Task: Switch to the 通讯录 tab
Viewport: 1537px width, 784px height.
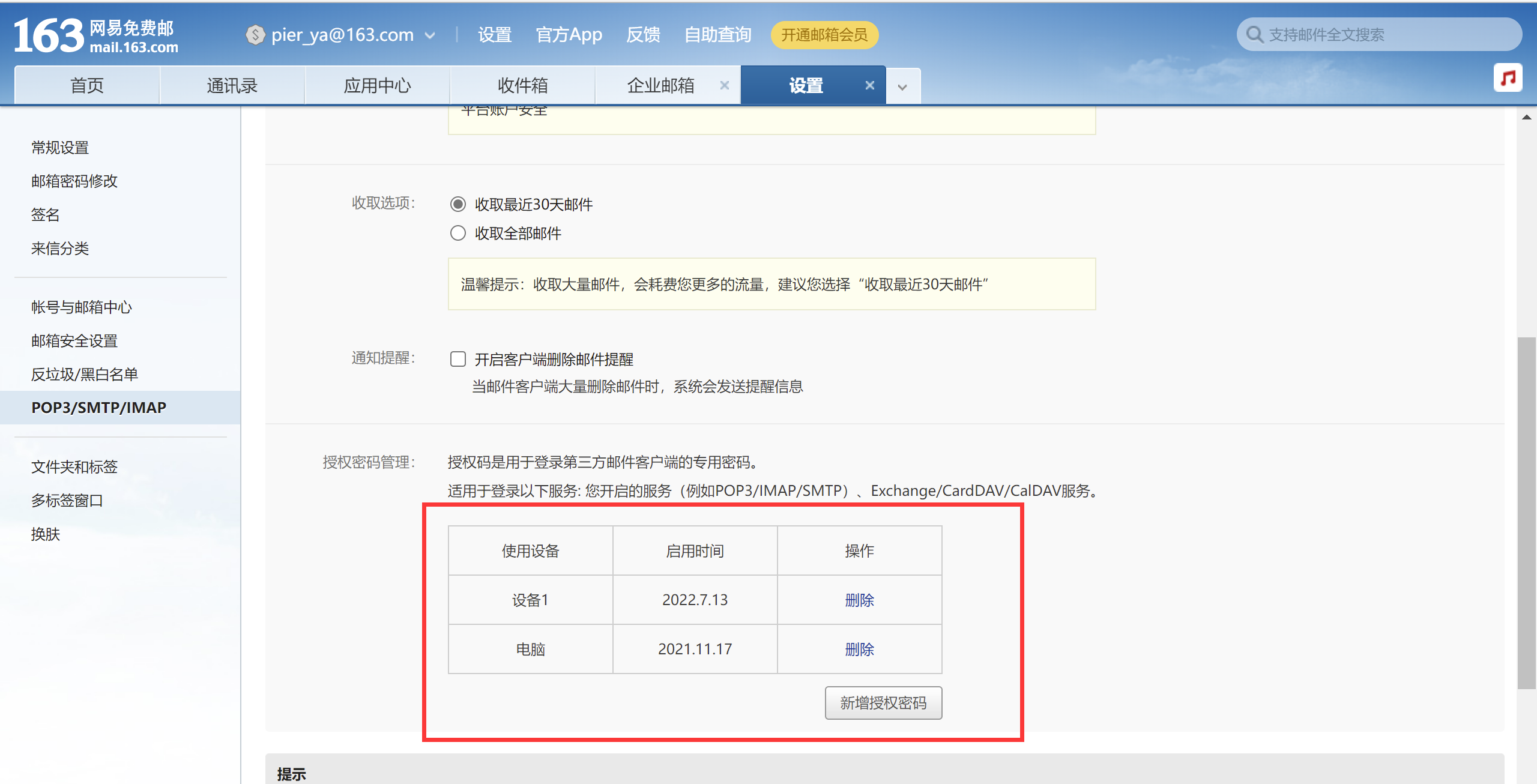Action: pyautogui.click(x=232, y=85)
